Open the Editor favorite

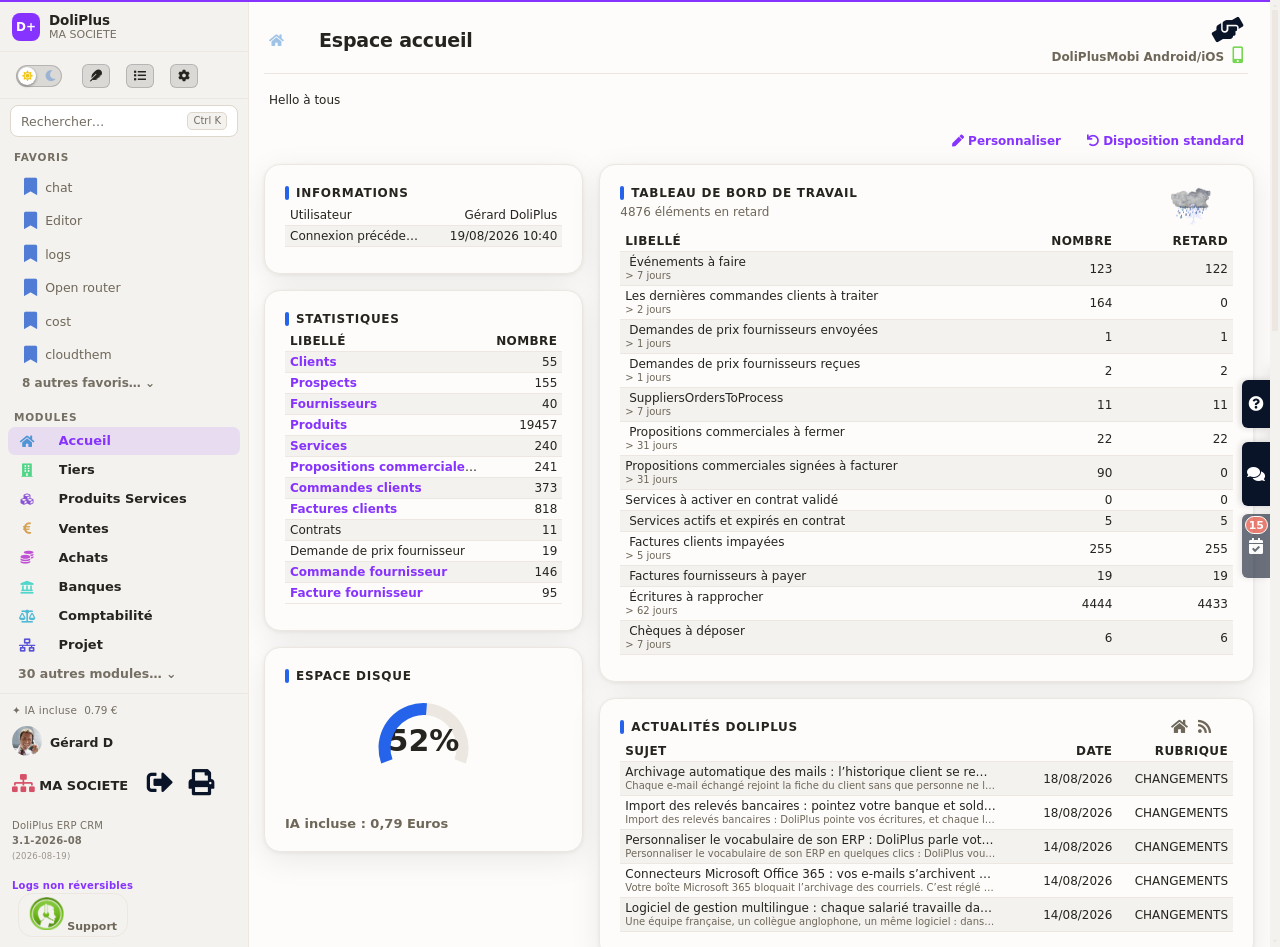[63, 220]
